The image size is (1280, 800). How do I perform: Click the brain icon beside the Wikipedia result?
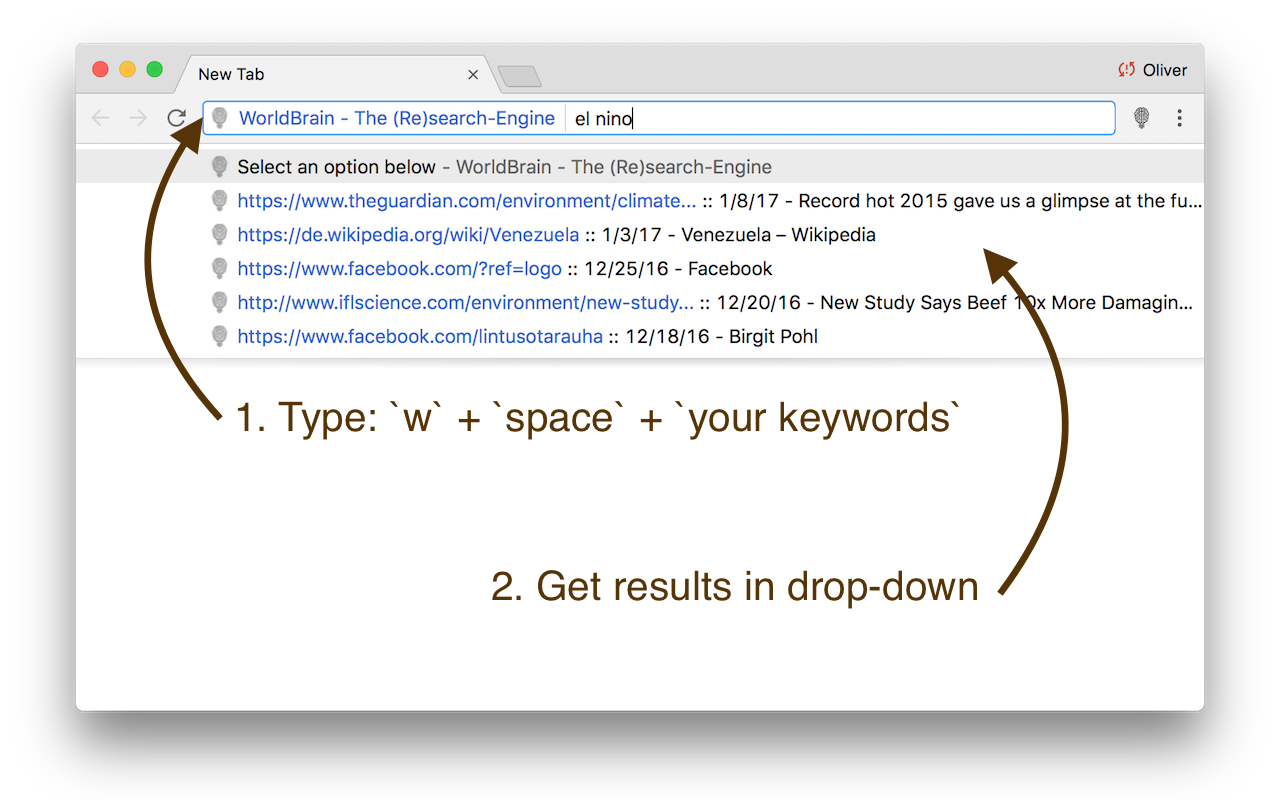tap(220, 235)
